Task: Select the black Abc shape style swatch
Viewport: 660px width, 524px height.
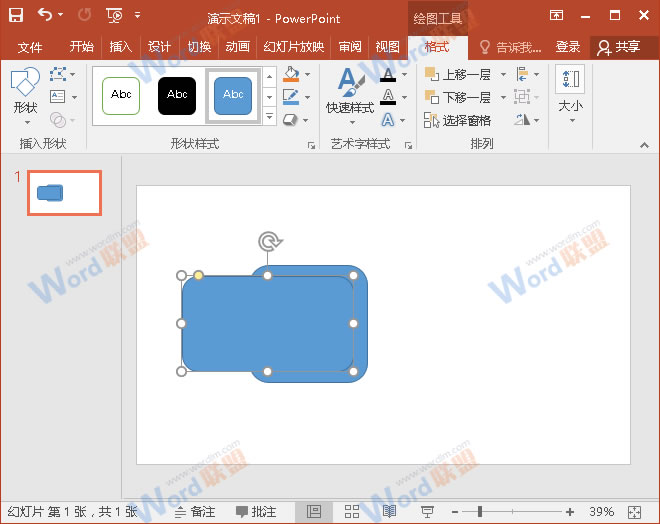Action: point(177,95)
